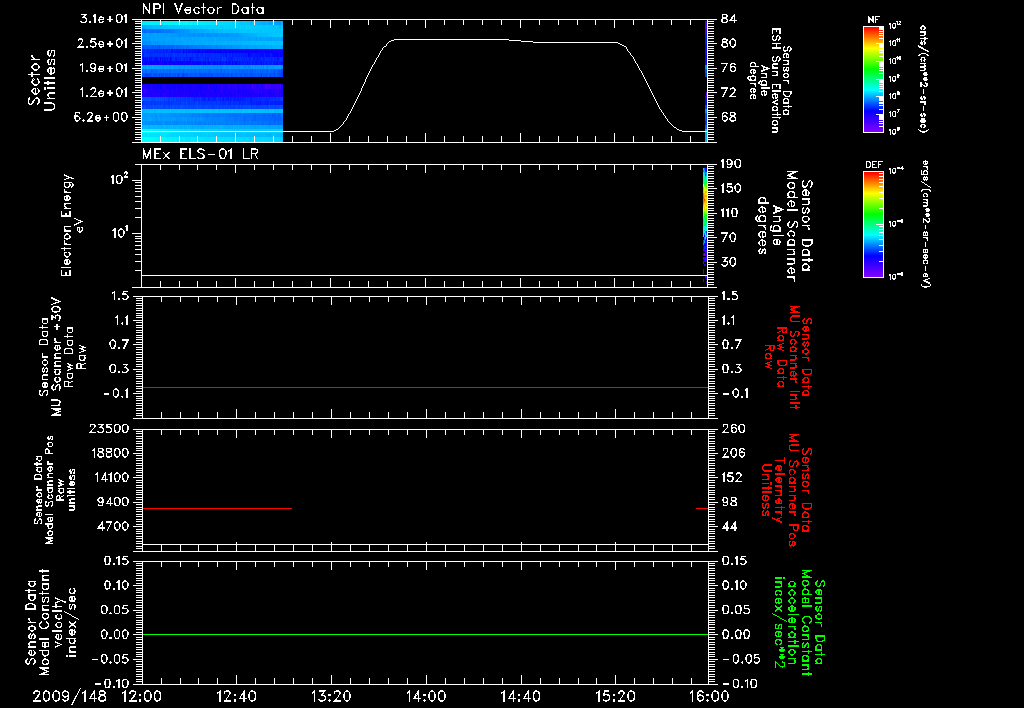Click the '76' sun elevation tick value
The image size is (1024, 708).
(729, 68)
